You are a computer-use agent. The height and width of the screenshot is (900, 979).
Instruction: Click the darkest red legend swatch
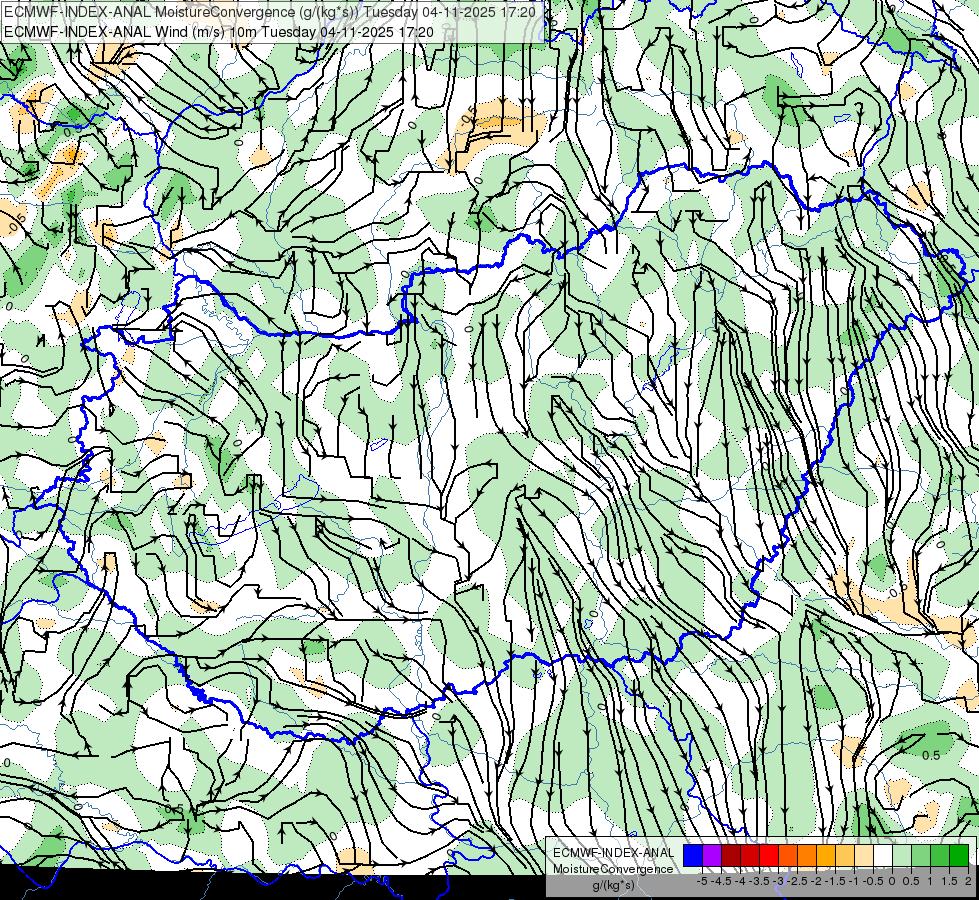pos(731,856)
